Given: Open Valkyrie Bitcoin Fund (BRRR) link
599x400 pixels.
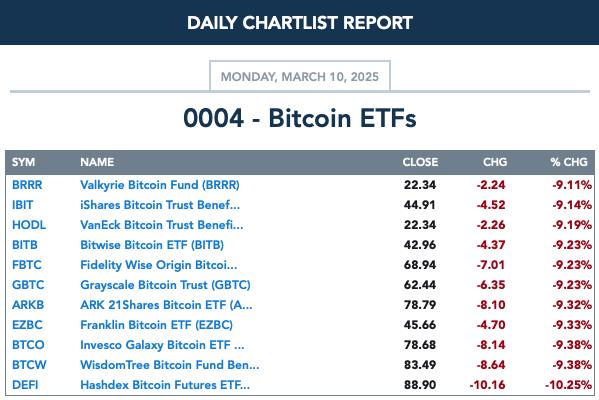Looking at the screenshot, I should [x=160, y=185].
